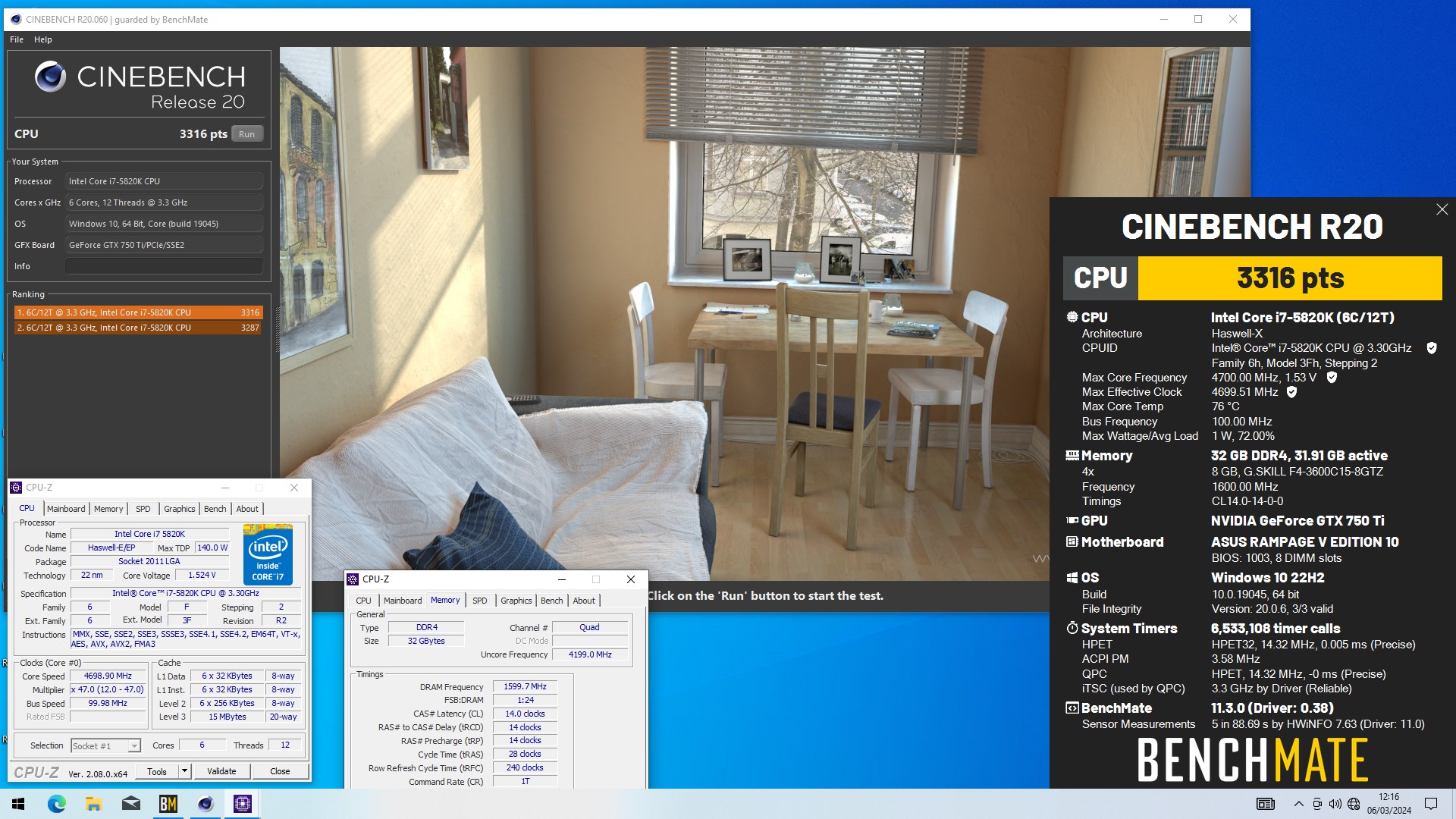Click the CPU-Z title bar icon of the Memory window
This screenshot has height=819, width=1456.
tap(353, 579)
